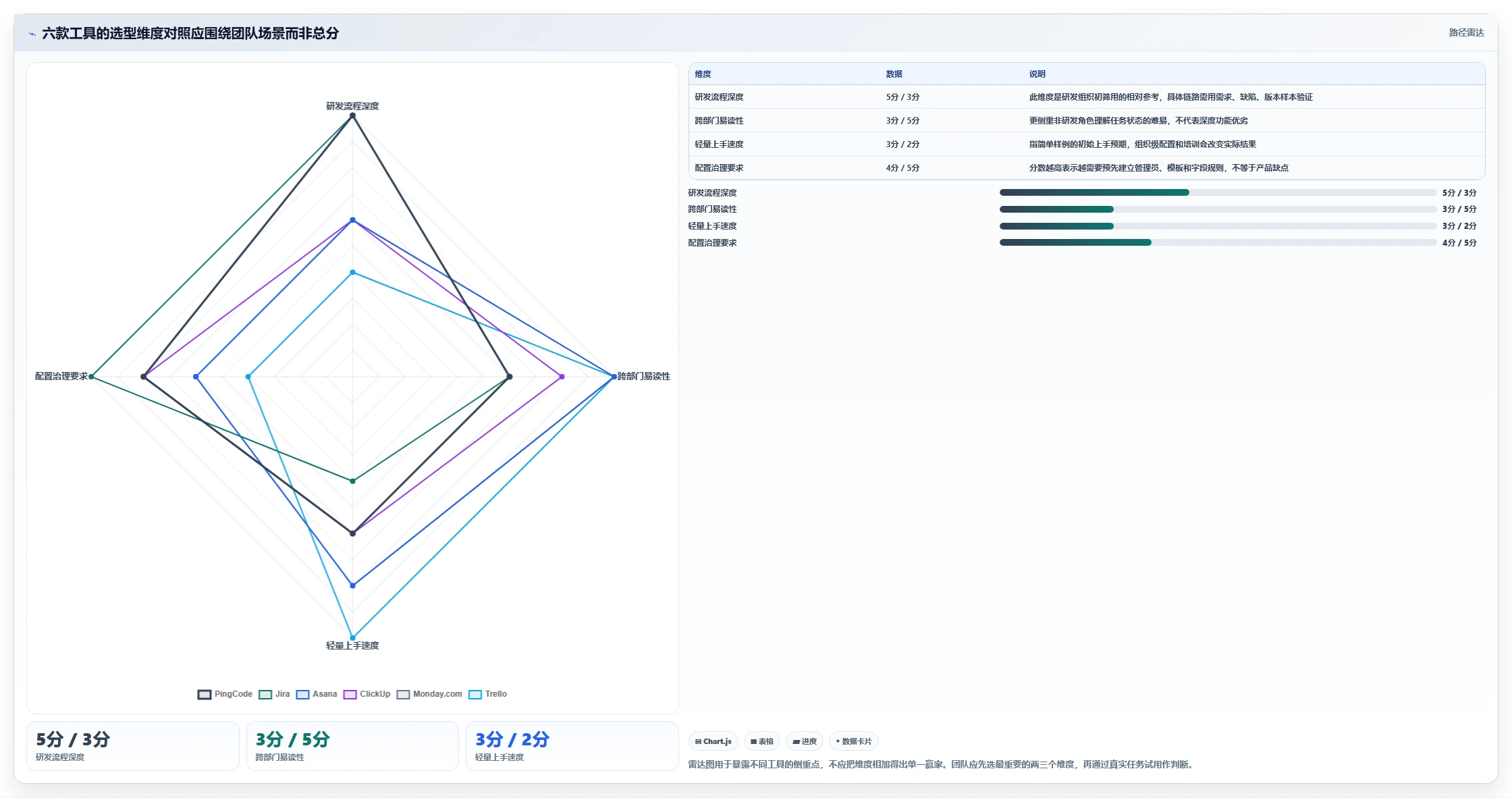Click the Chart.js tag chip
The width and height of the screenshot is (1512, 798).
click(x=713, y=741)
